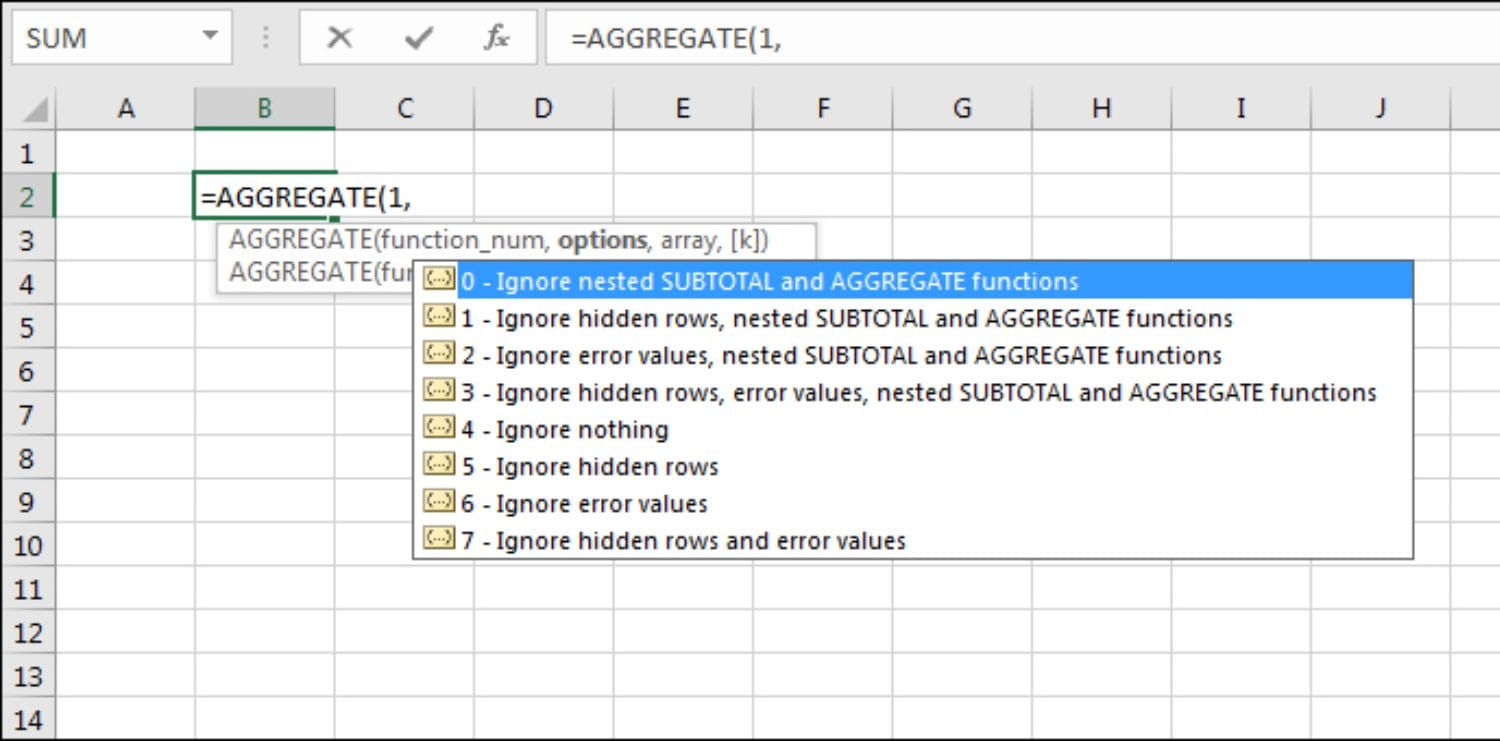Select row 13 header
The width and height of the screenshot is (1500, 741).
(x=27, y=676)
